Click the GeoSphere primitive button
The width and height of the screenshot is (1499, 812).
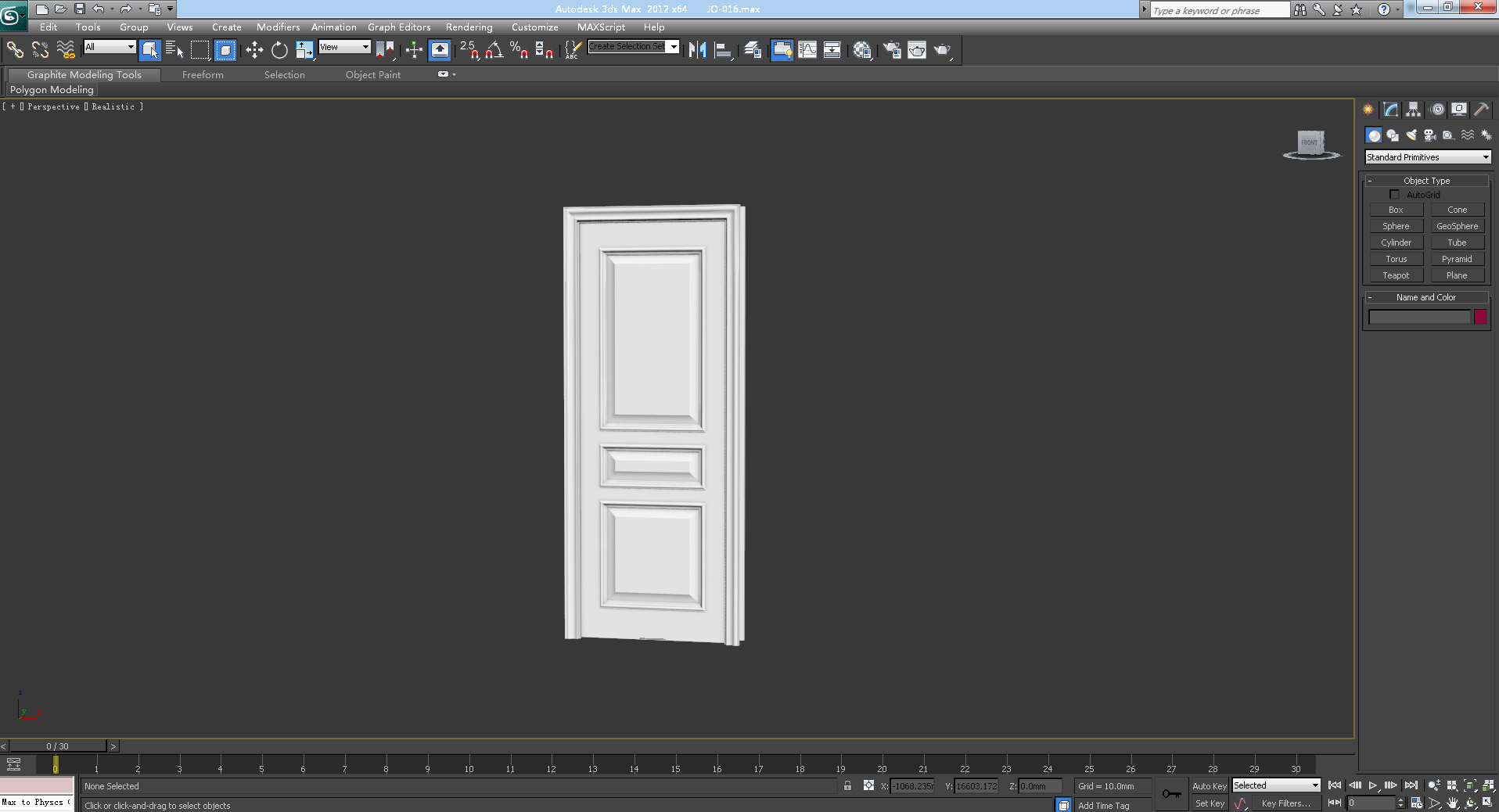[1457, 226]
